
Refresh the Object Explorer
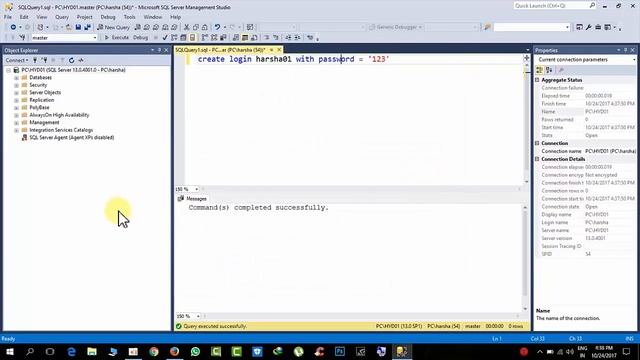coord(71,60)
